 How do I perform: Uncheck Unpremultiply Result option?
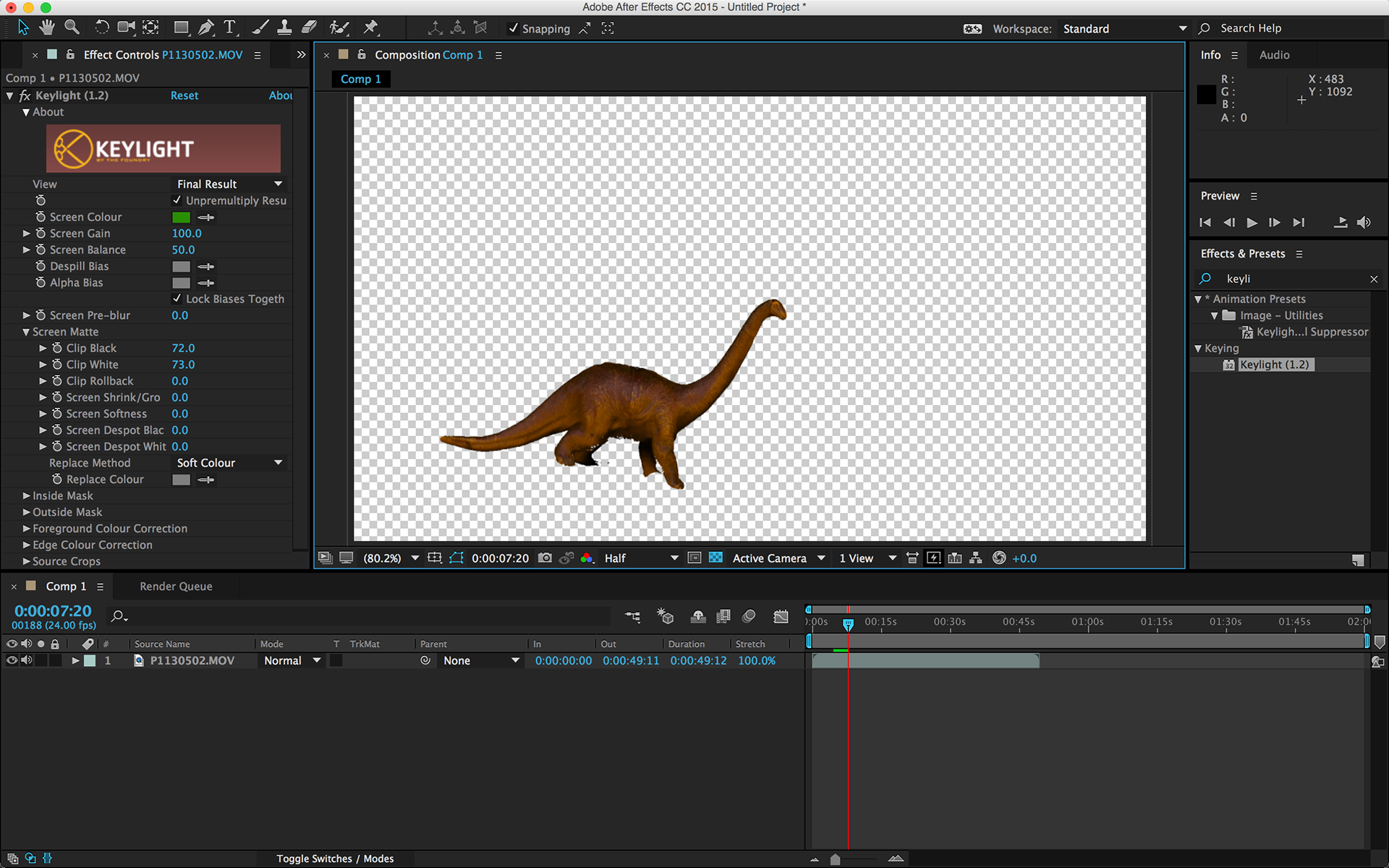[177, 200]
